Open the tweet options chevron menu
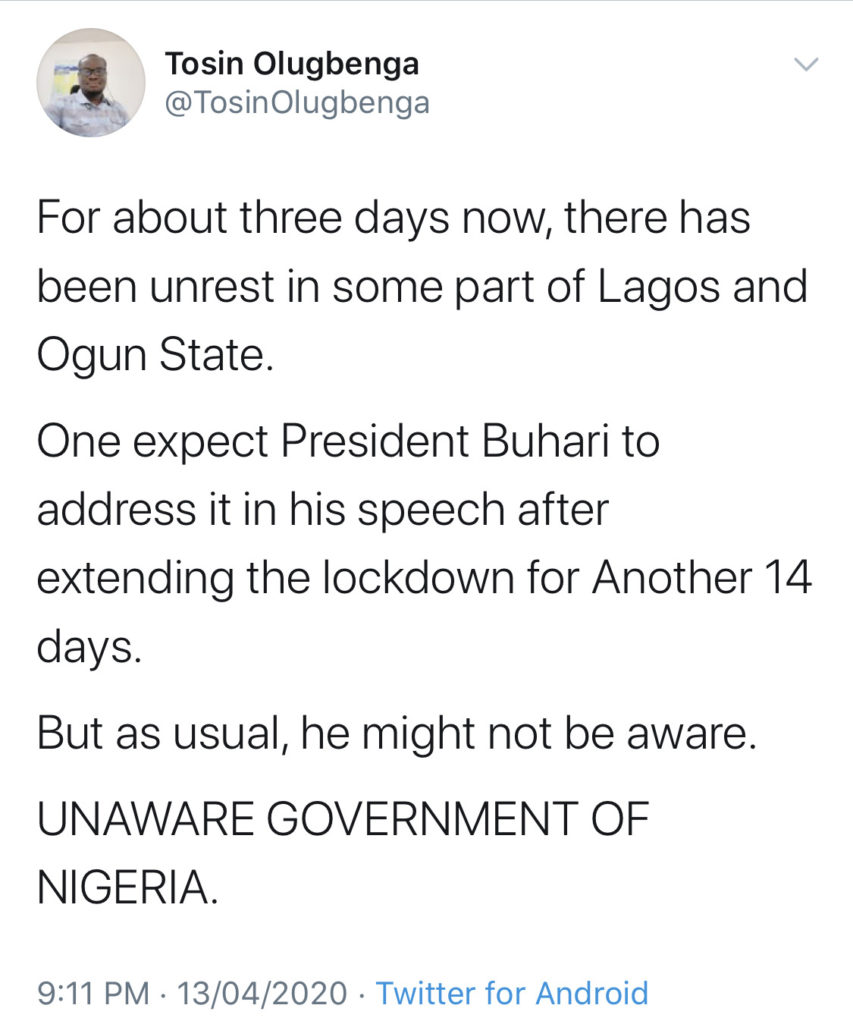Viewport: 853px width, 1024px height. pyautogui.click(x=805, y=66)
